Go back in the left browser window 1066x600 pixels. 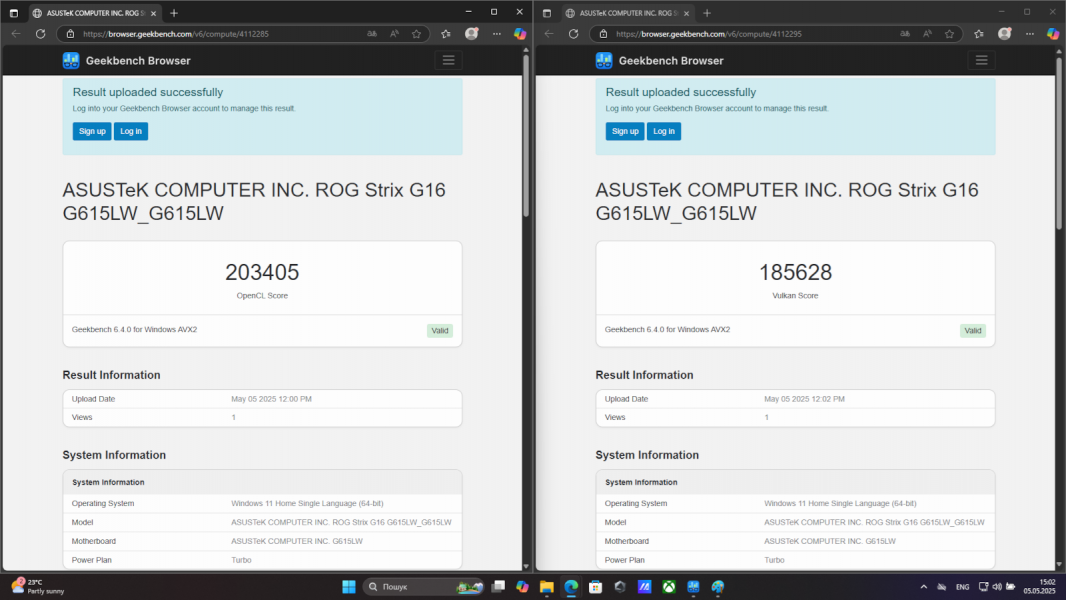(x=16, y=34)
